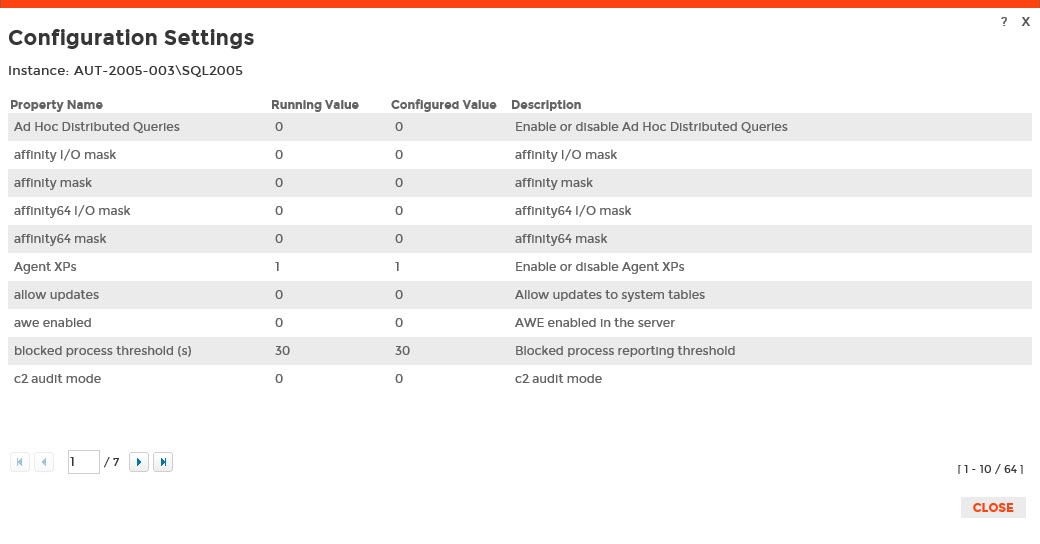Select the awe enabled row

[x=52, y=323]
